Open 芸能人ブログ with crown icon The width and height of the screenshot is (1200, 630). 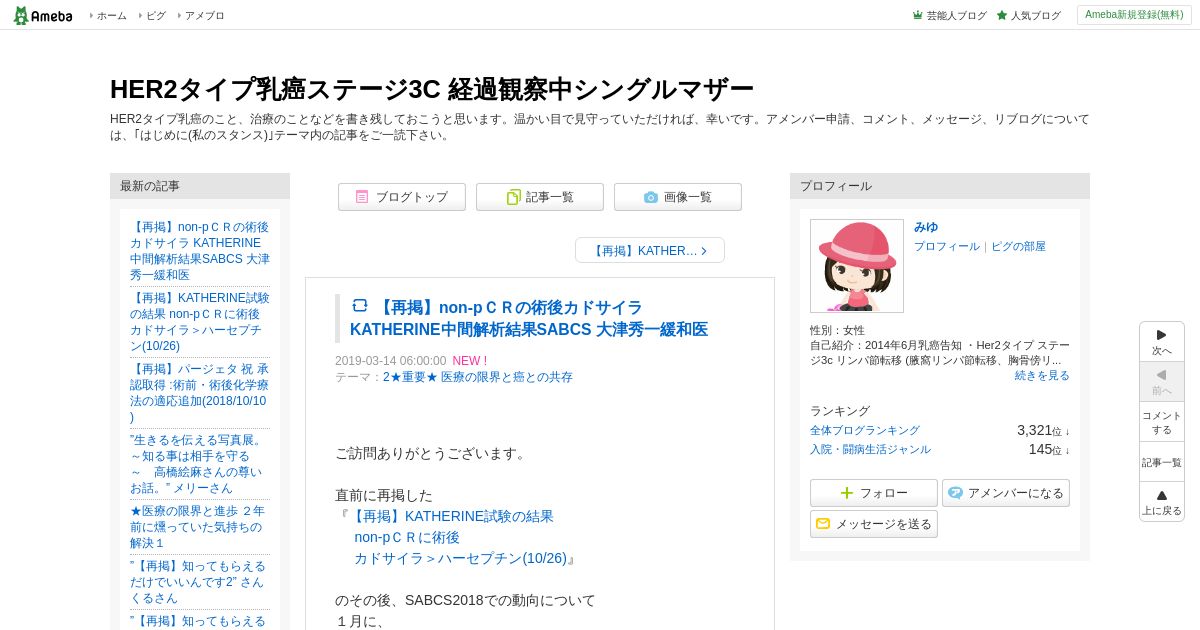[949, 16]
